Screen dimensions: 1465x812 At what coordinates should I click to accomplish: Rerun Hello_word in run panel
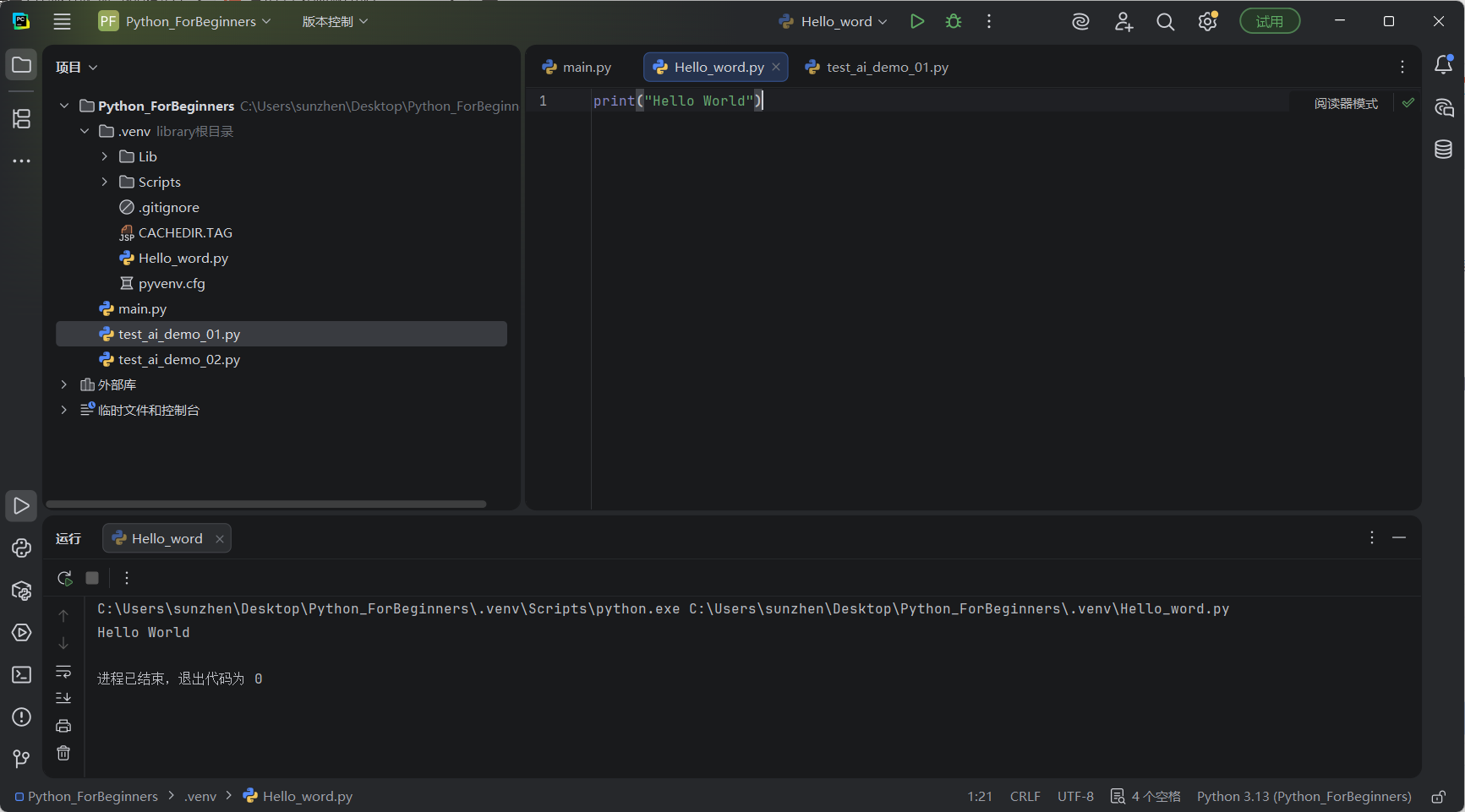64,578
